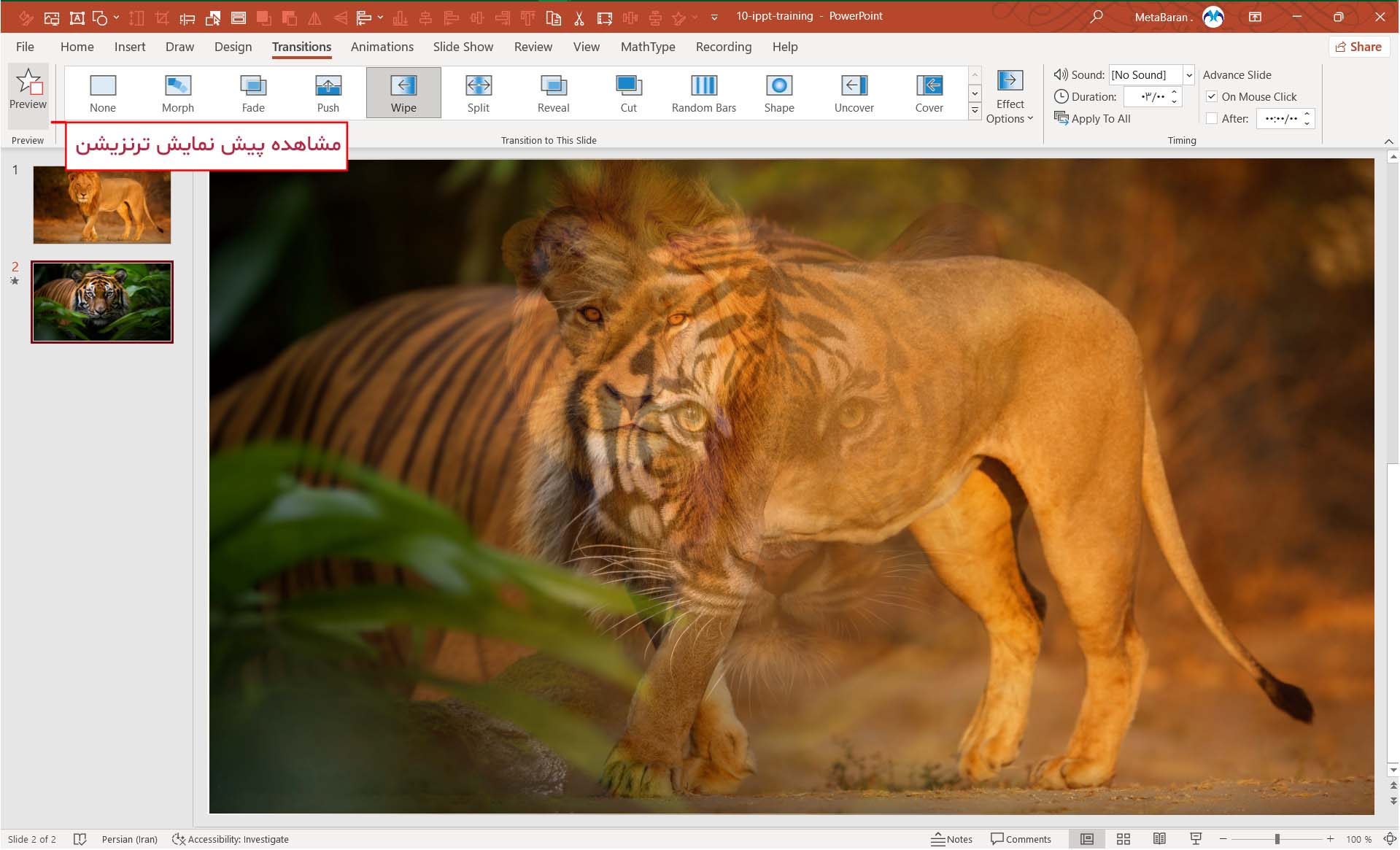Select the Shape transition
The width and height of the screenshot is (1400, 850).
pos(778,93)
